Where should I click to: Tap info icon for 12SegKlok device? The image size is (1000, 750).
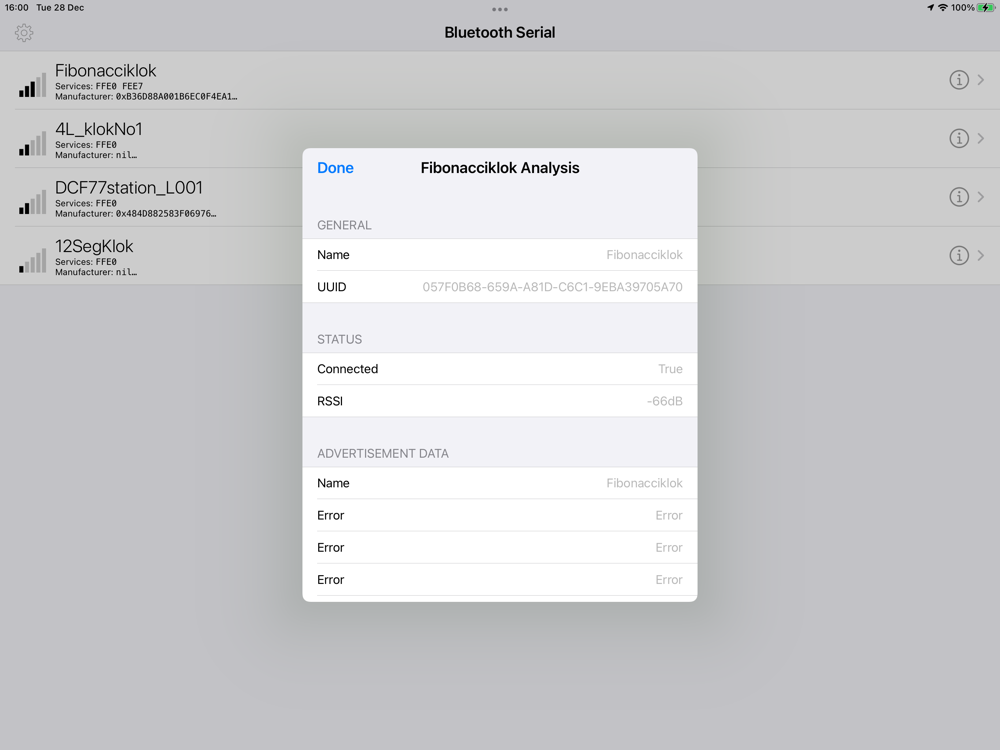959,256
